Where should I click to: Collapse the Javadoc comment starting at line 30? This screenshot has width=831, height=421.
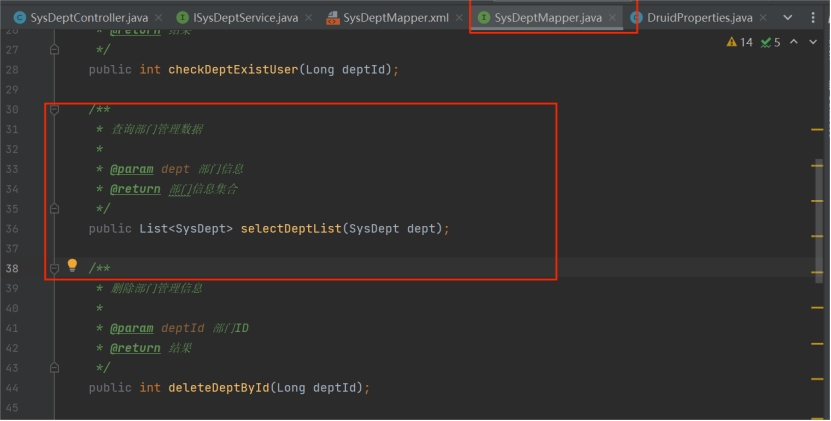pos(54,109)
